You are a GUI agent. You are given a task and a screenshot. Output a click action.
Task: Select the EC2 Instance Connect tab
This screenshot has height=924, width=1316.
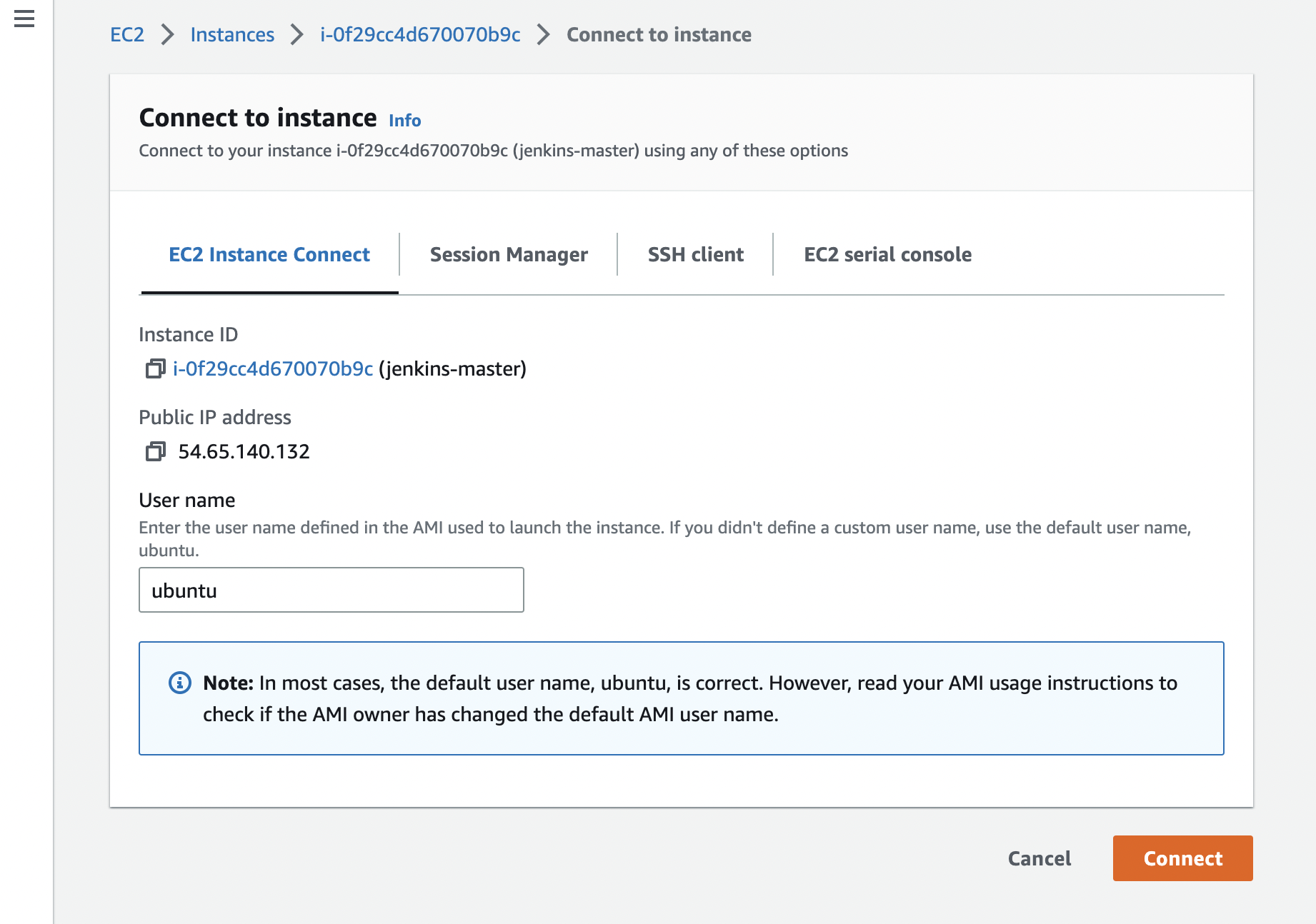[x=269, y=255]
